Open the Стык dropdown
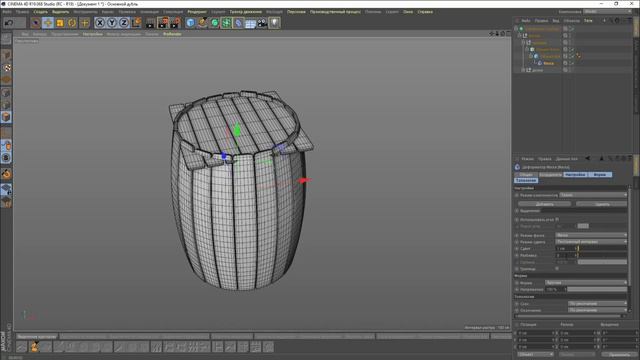Viewport: 640px width, 360px height. [x=598, y=304]
